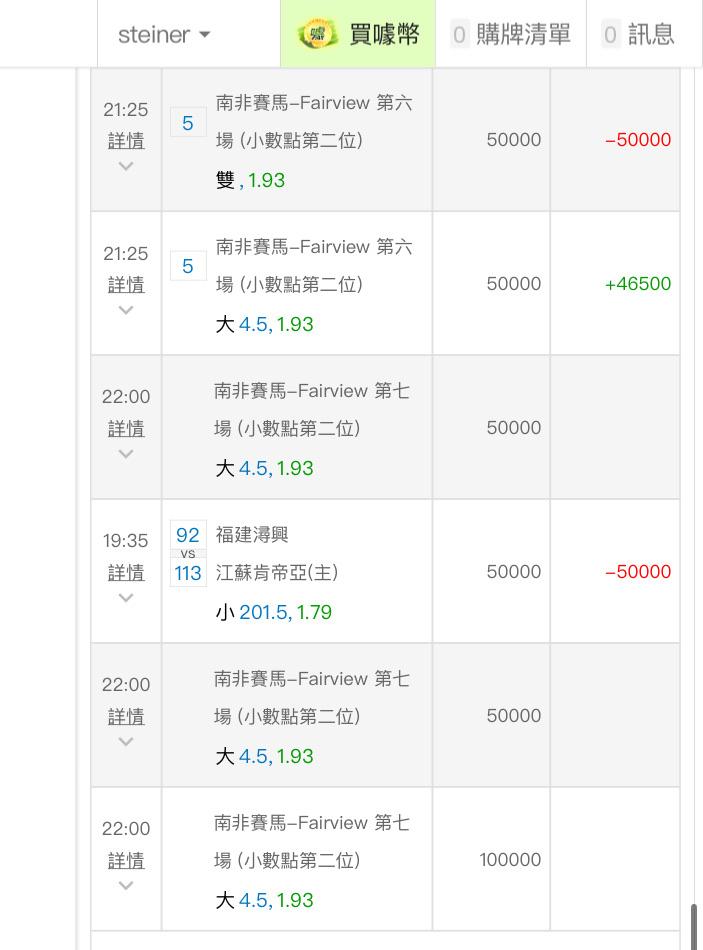The width and height of the screenshot is (703, 950).
Task: Expand chevron under first 21:25 row
Action: pyautogui.click(x=125, y=165)
